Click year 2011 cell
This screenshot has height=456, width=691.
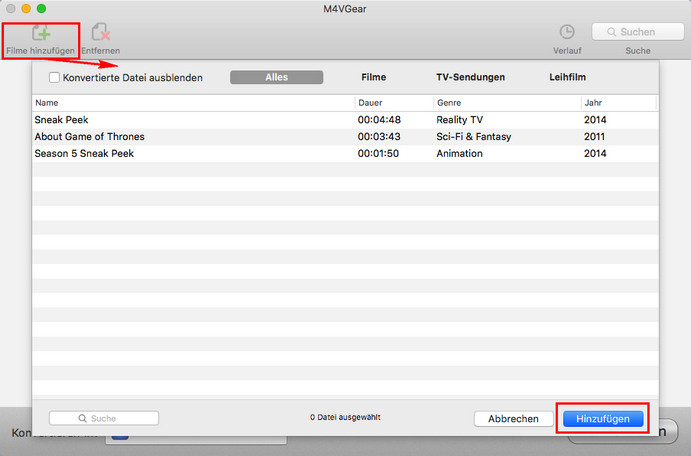click(x=594, y=137)
